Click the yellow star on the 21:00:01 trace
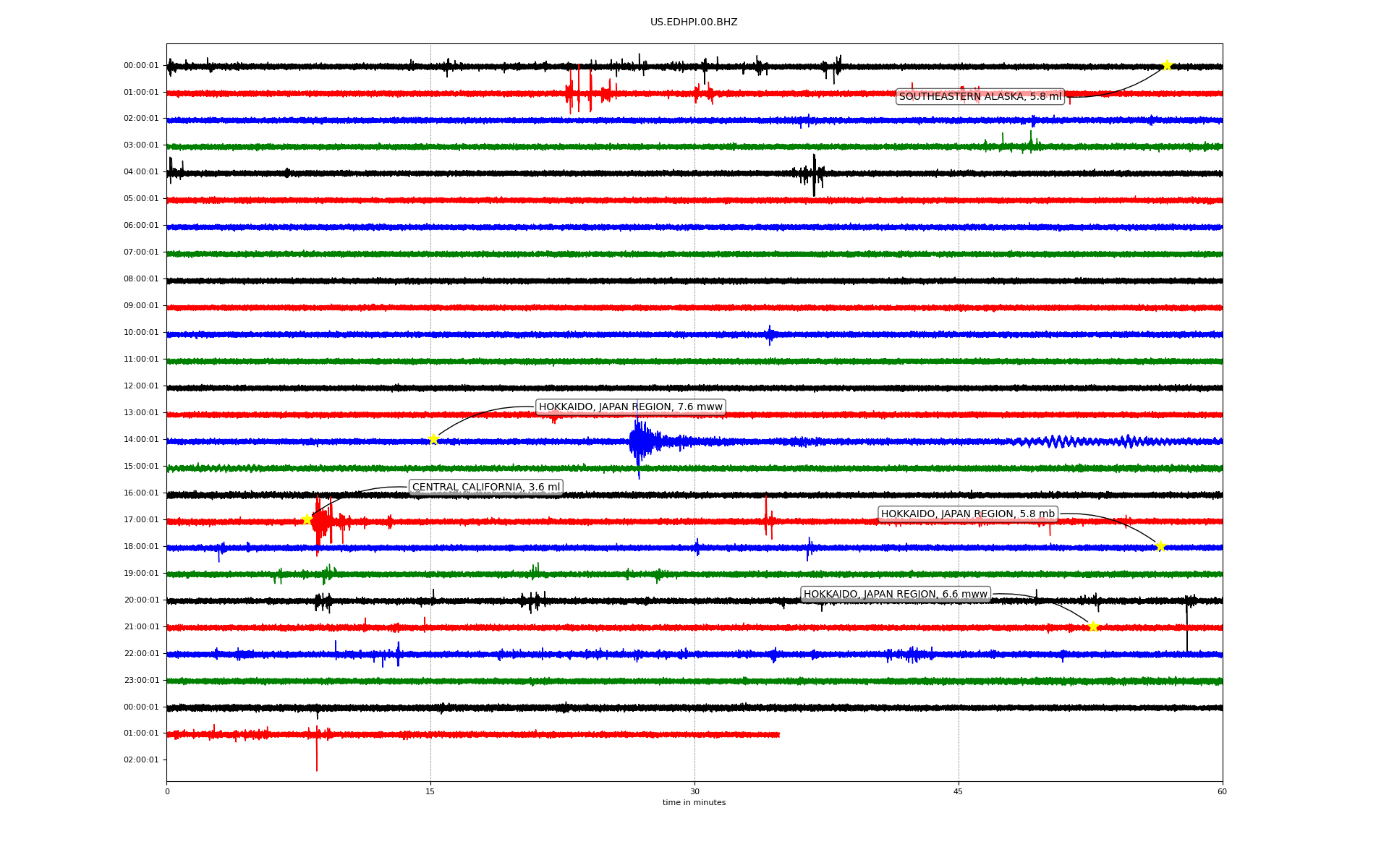This screenshot has width=1389, height=868. click(x=1093, y=626)
